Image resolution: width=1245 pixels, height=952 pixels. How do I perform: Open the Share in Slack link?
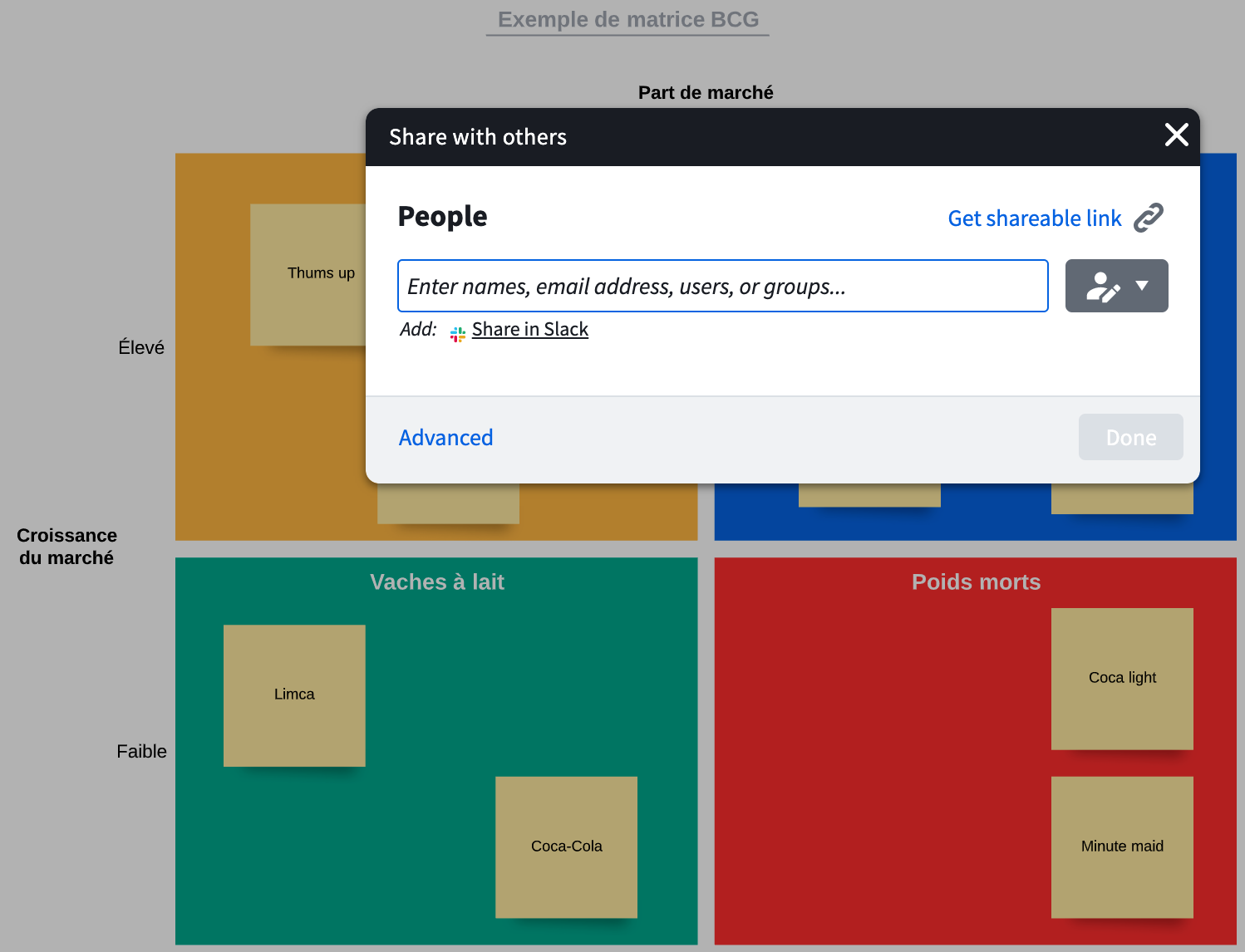[x=529, y=330]
